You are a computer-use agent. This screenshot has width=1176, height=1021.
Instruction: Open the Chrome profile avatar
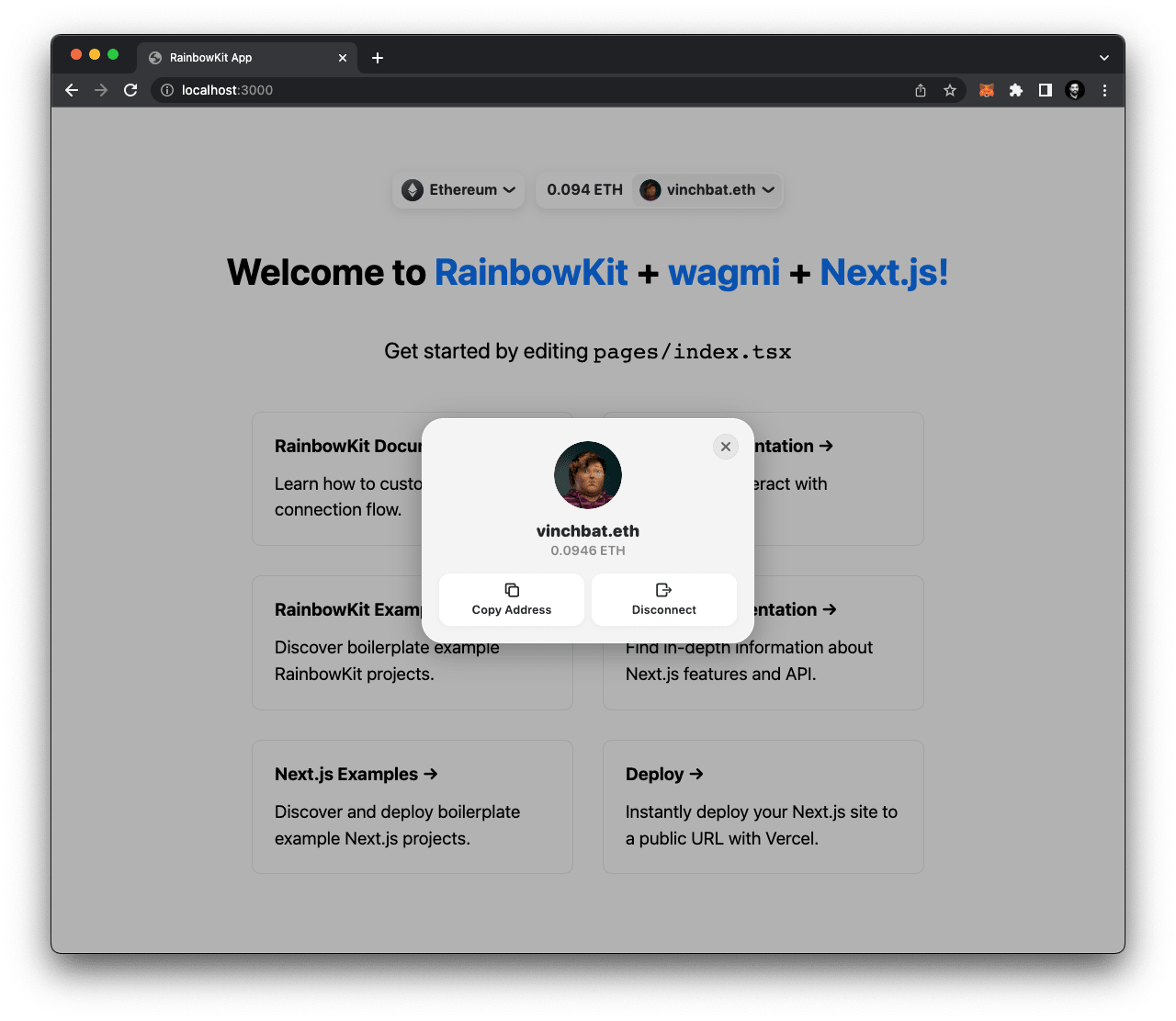[1075, 90]
